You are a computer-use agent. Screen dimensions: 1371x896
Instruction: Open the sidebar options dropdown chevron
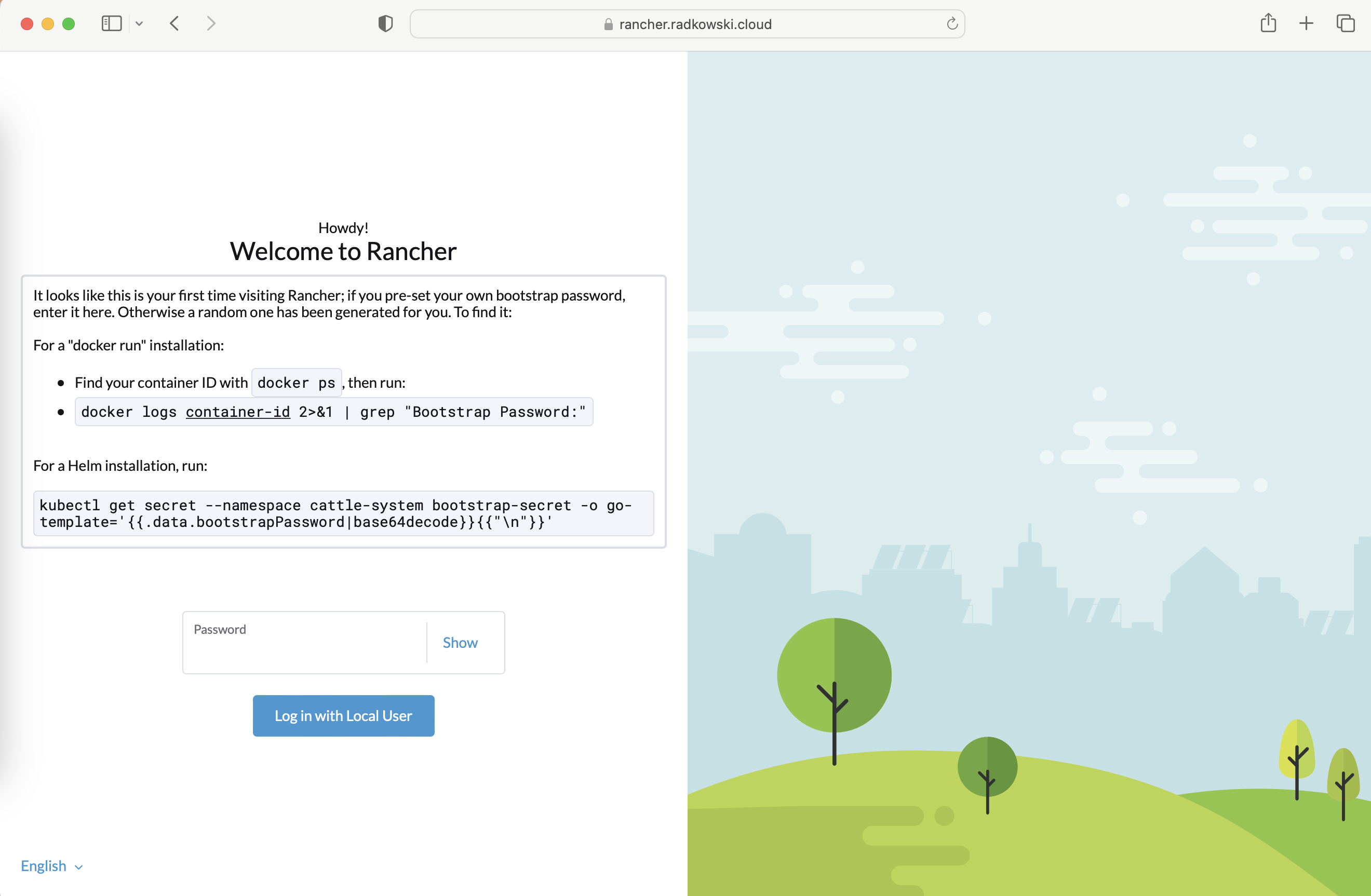(139, 23)
